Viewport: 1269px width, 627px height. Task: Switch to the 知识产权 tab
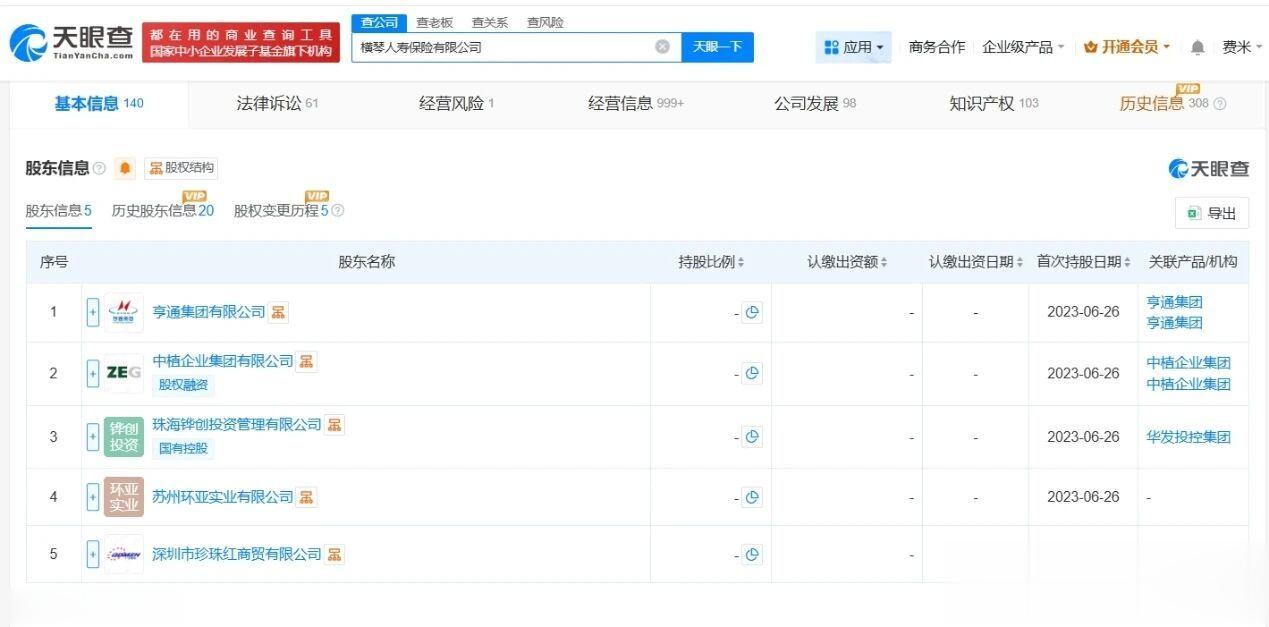994,103
